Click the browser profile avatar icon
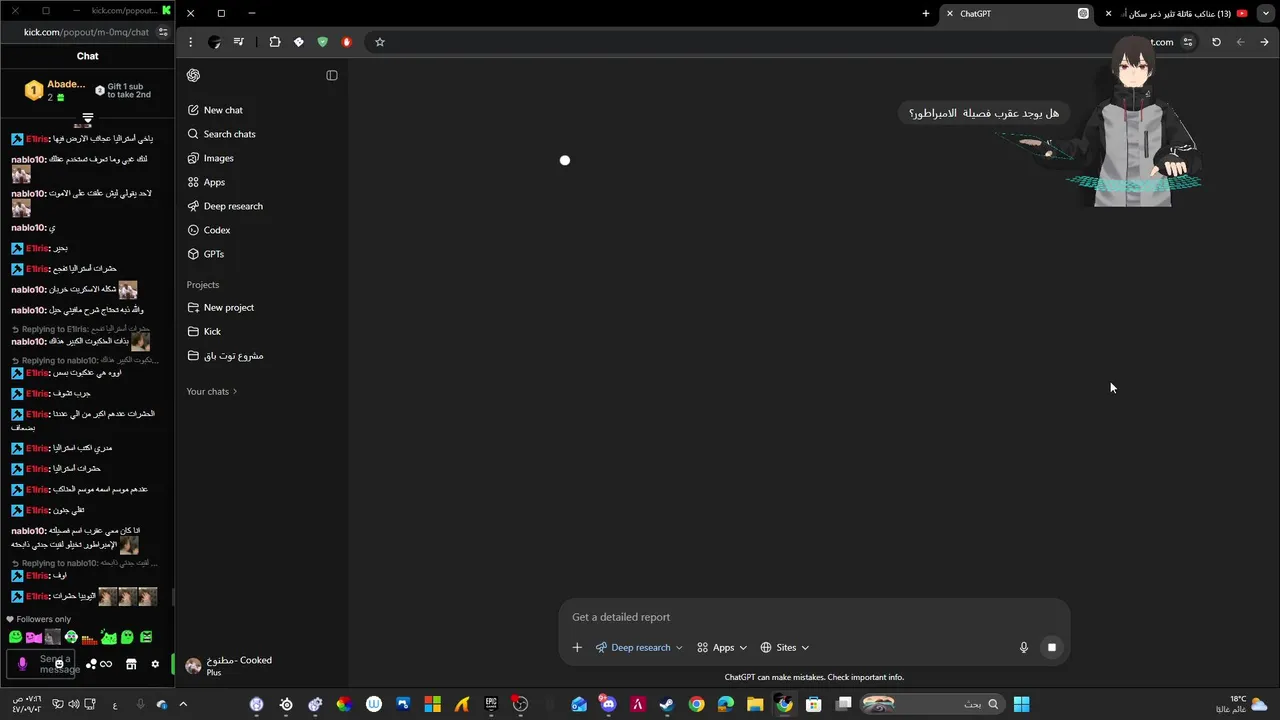This screenshot has height=720, width=1280. [x=214, y=42]
